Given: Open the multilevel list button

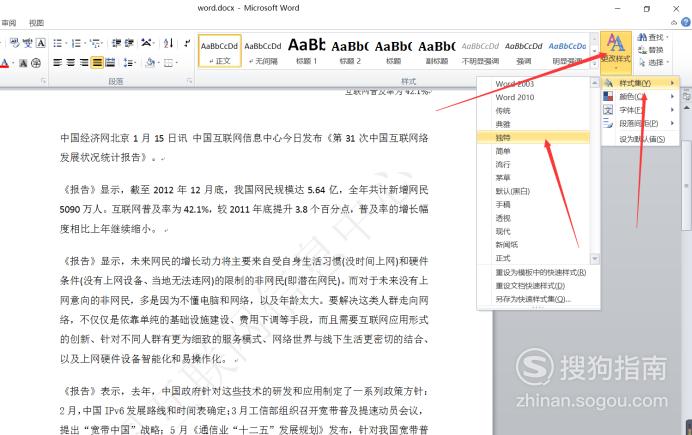Looking at the screenshot, I should point(95,43).
